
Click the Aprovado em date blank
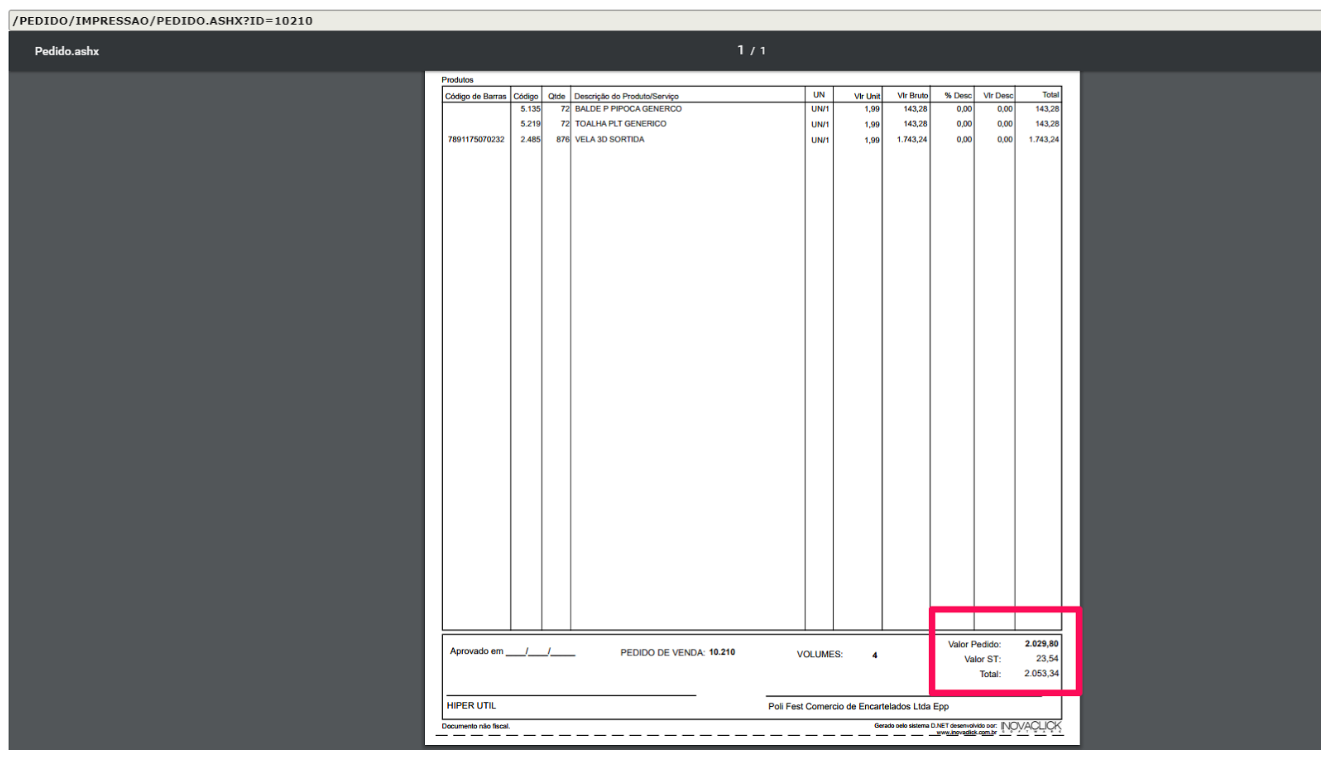point(540,652)
